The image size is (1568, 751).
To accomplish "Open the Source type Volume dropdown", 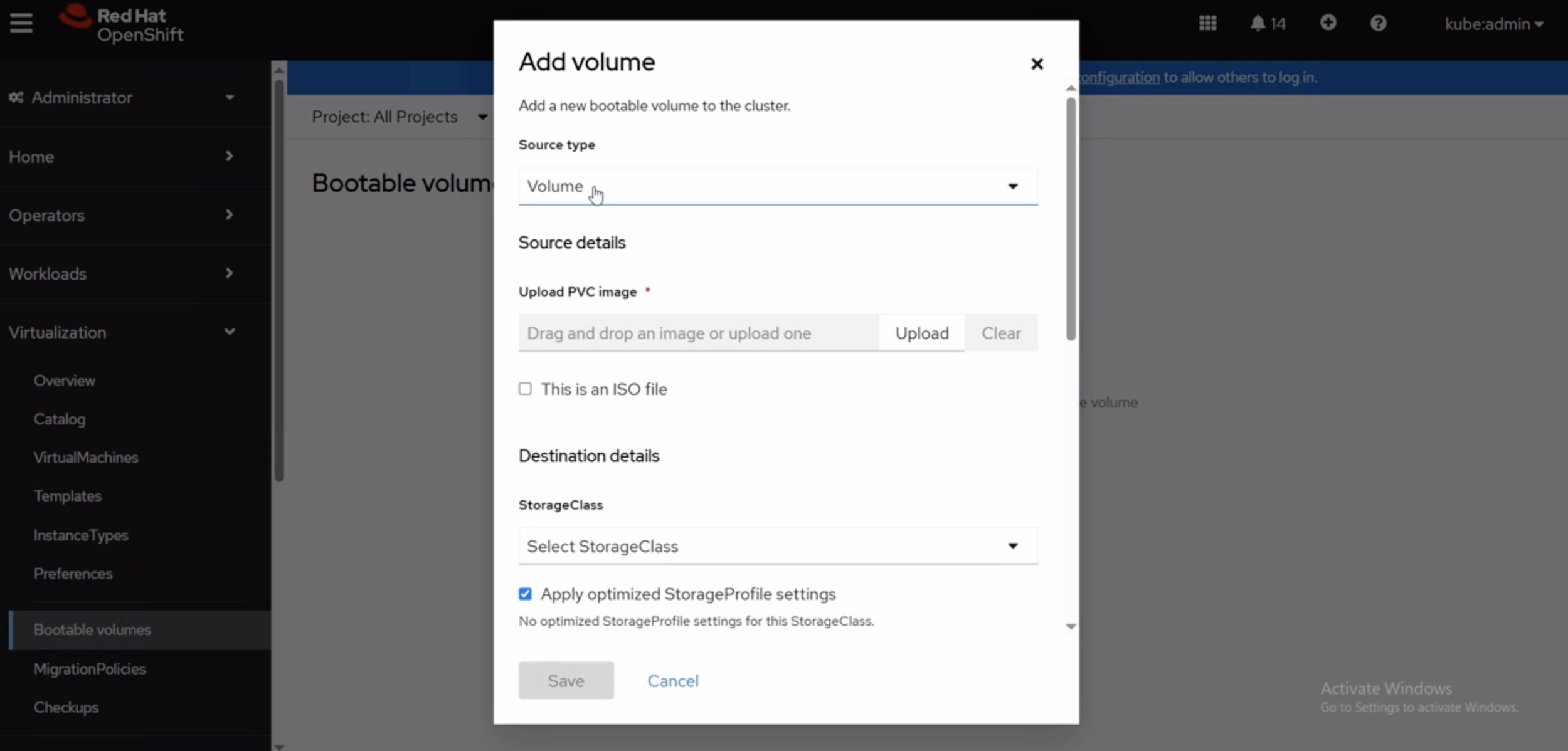I will (778, 186).
